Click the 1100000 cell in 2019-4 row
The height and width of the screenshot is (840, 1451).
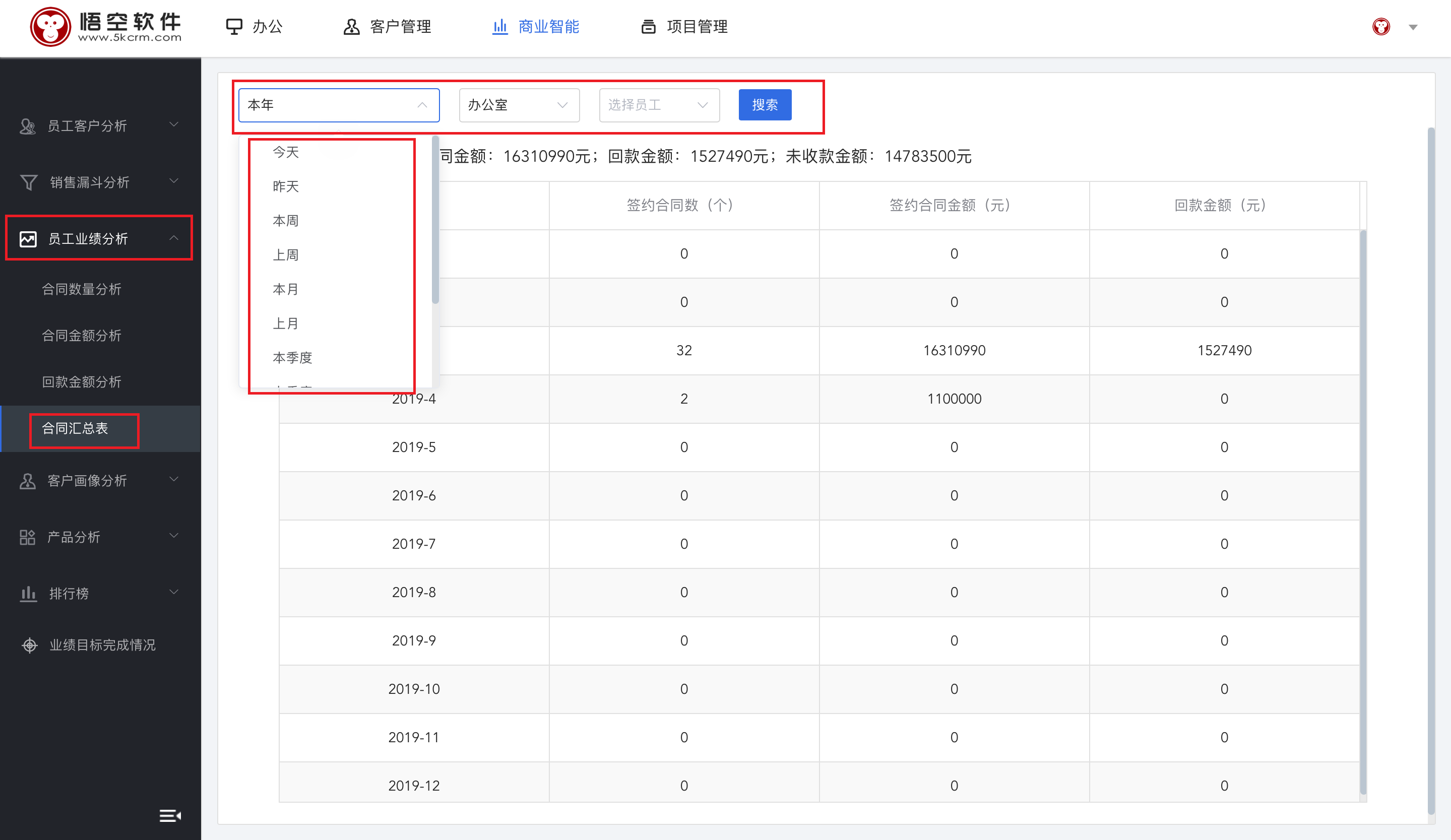point(954,399)
